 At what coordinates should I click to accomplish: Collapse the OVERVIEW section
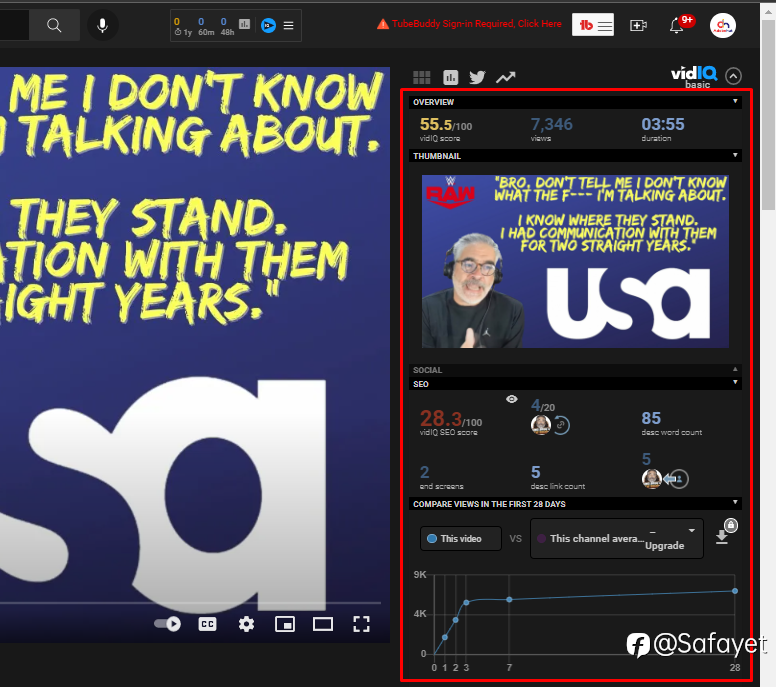point(735,101)
